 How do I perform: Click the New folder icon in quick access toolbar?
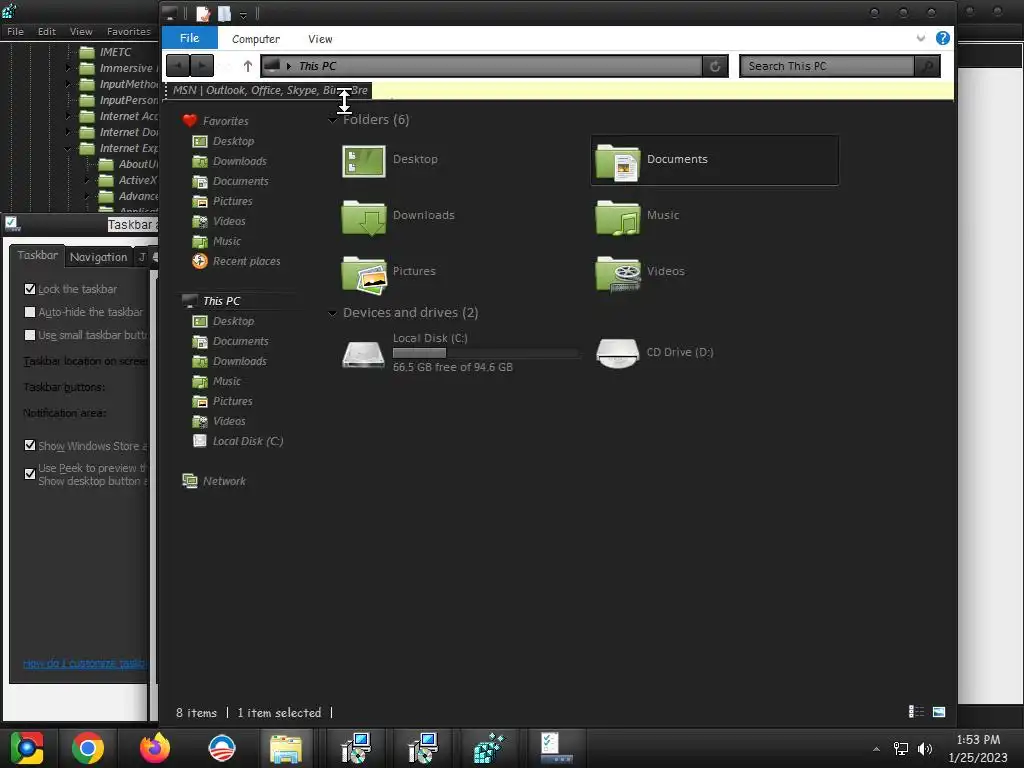pyautogui.click(x=224, y=13)
